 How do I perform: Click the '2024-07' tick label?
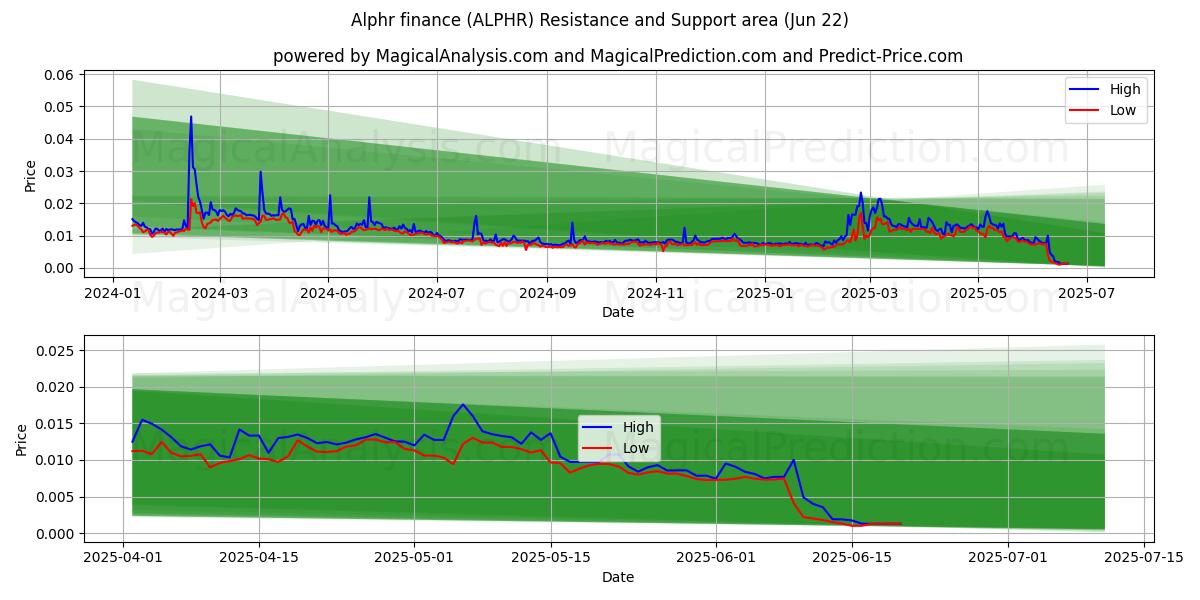437,293
